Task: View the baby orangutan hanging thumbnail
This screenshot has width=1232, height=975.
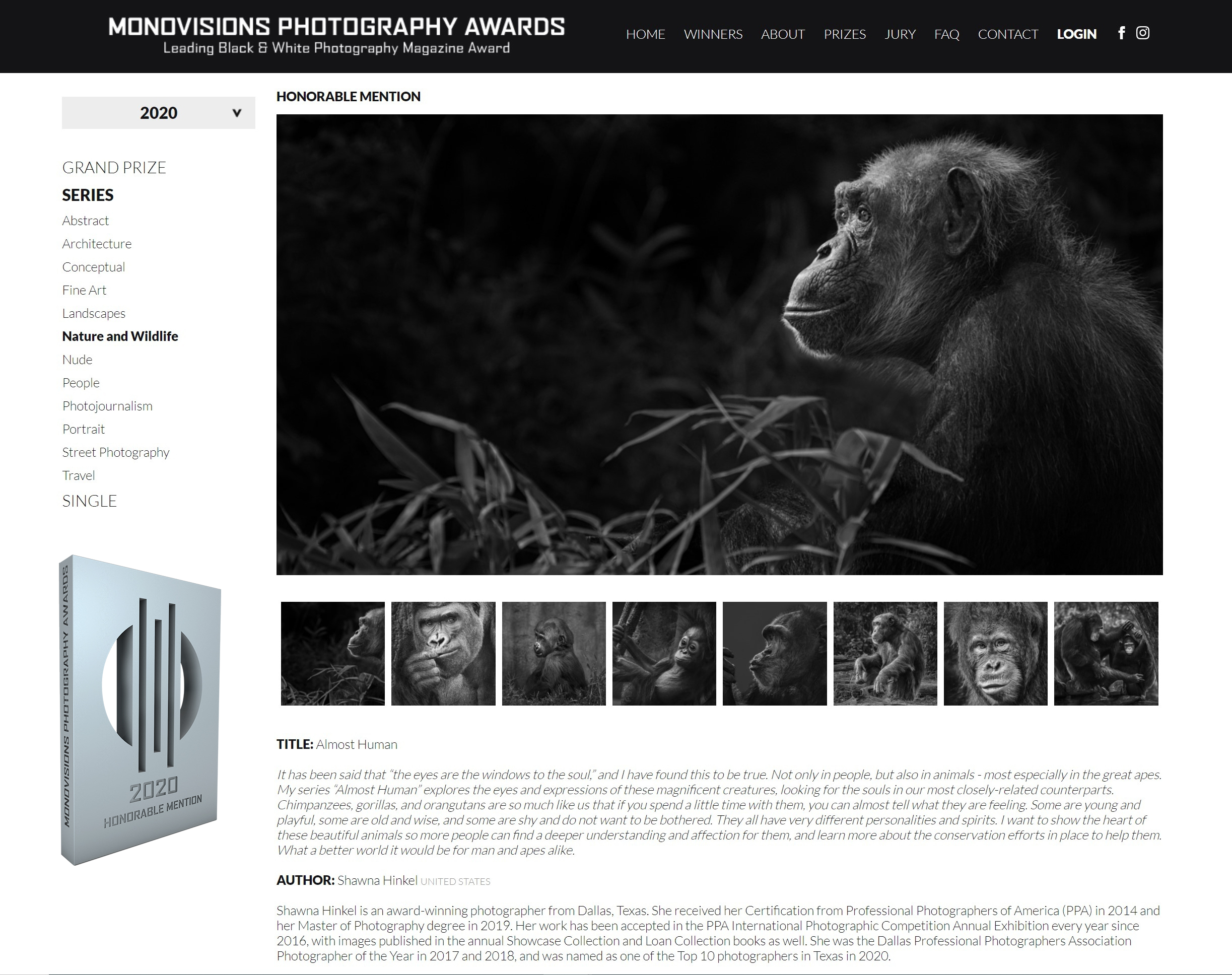Action: 664,654
